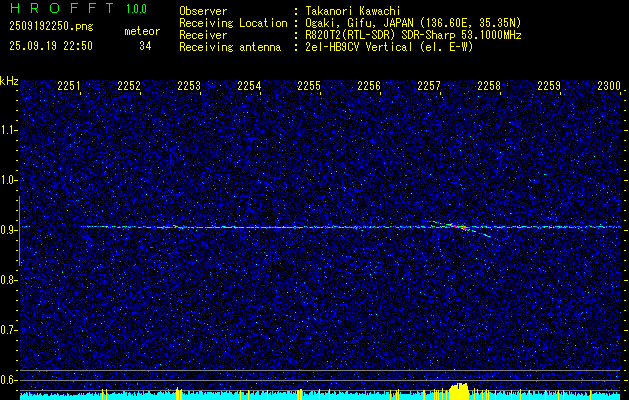
Task: Click the 2258 time marker
Action: [489, 85]
